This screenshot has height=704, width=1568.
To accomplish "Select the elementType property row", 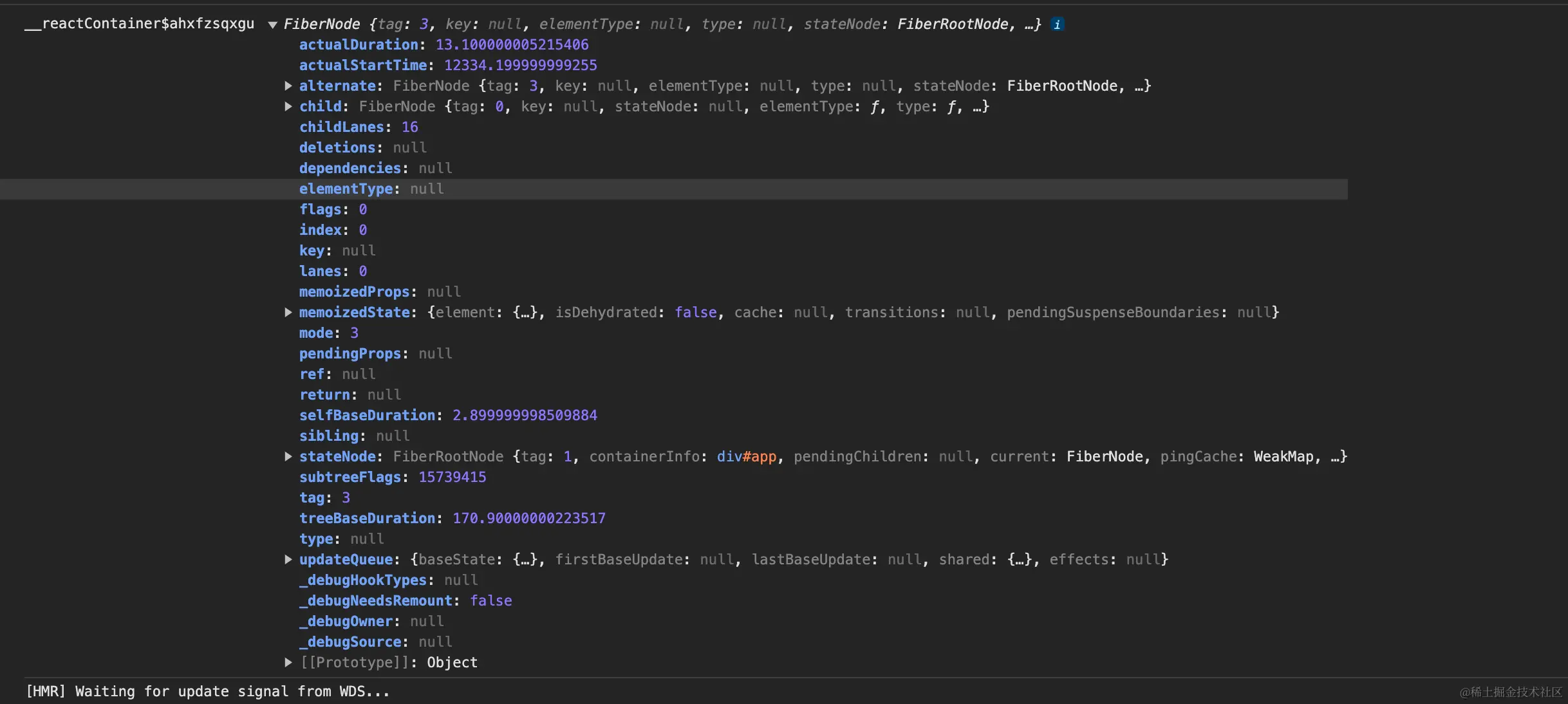I will [346, 189].
